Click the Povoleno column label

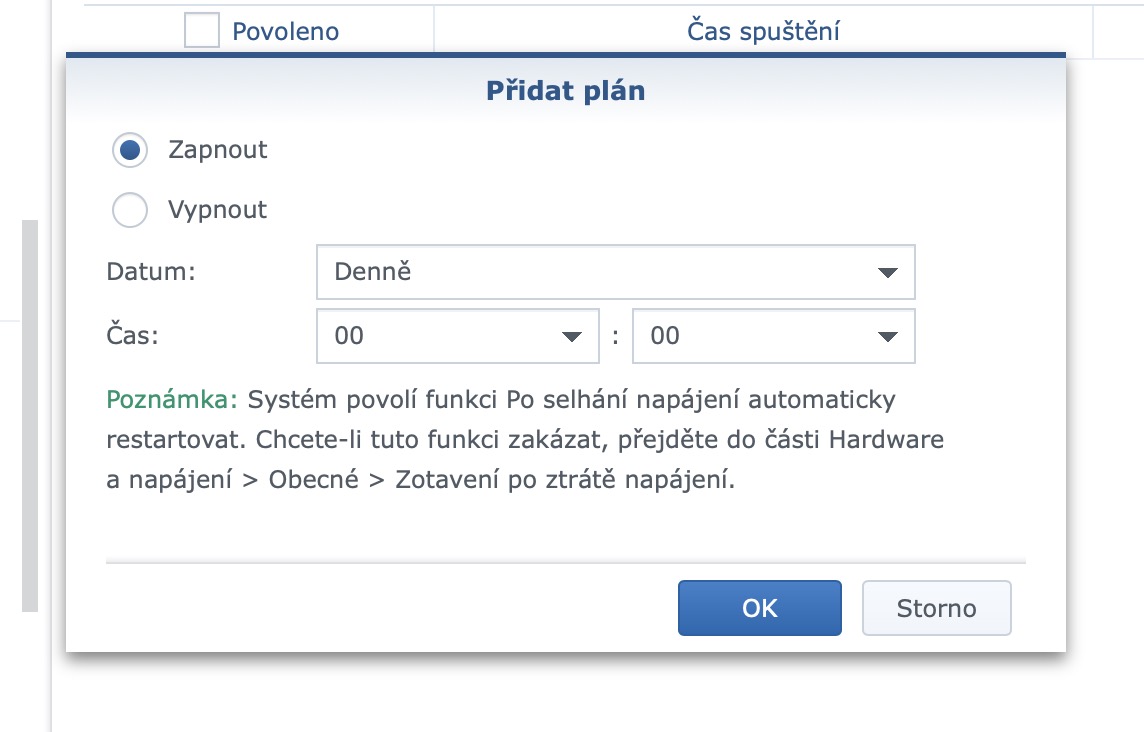[x=285, y=30]
